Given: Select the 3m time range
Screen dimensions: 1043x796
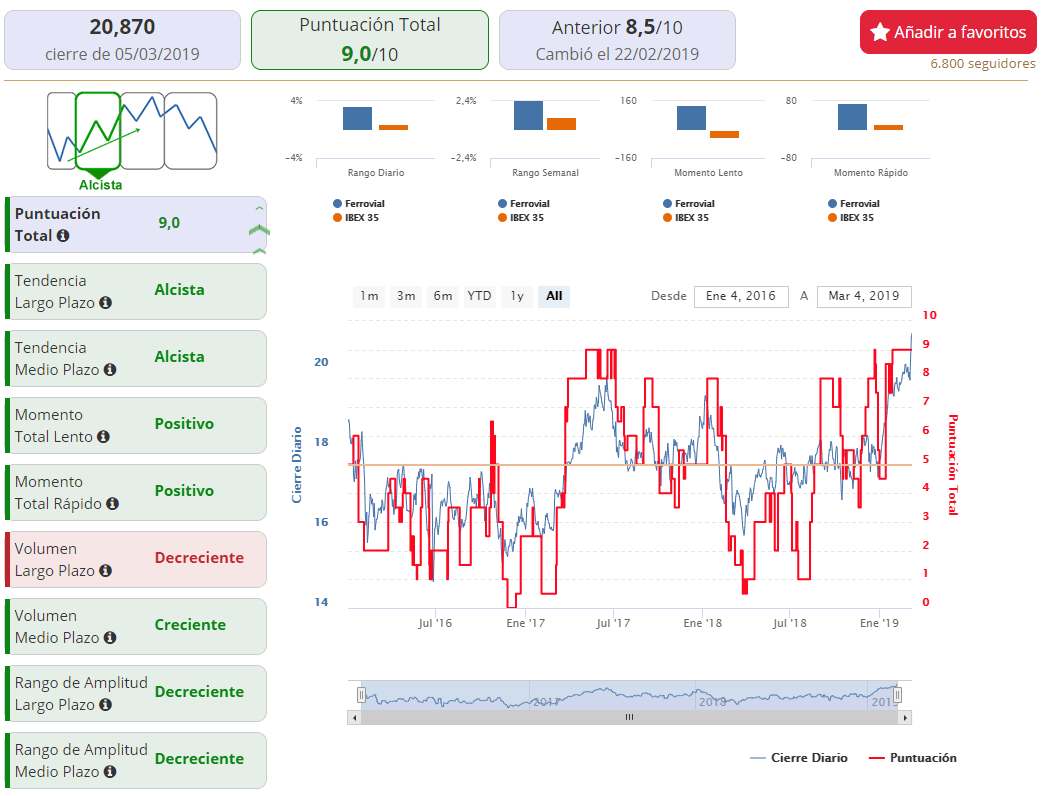Looking at the screenshot, I should [406, 296].
